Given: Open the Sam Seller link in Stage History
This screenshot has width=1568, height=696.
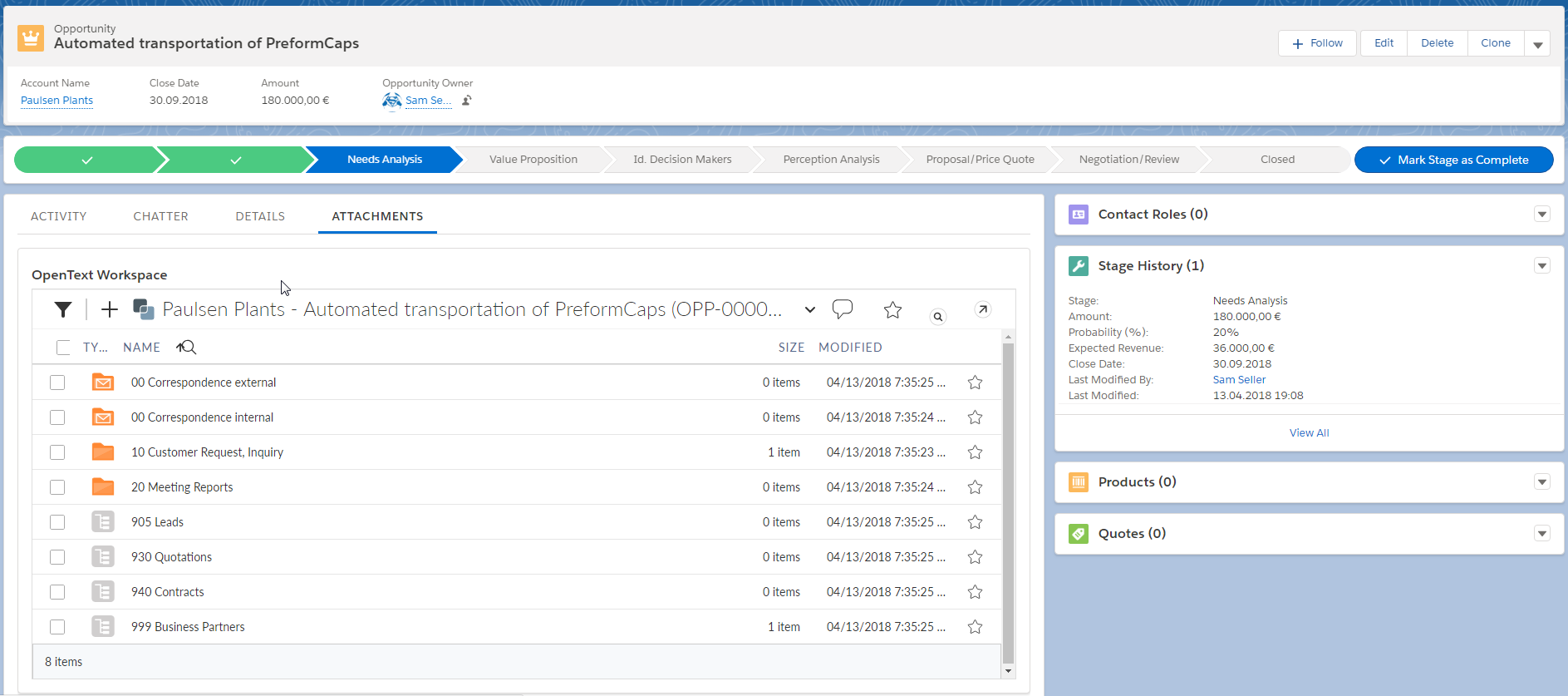Looking at the screenshot, I should click(1239, 380).
